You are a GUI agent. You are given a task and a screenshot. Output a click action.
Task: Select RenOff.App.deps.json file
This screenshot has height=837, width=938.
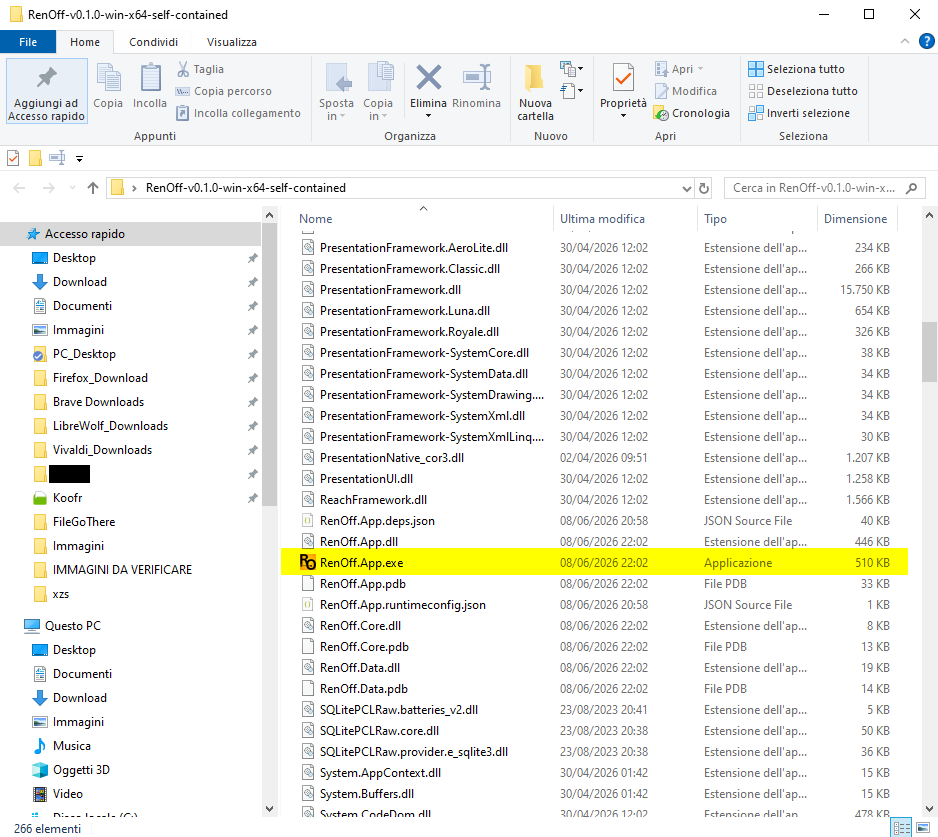377,521
